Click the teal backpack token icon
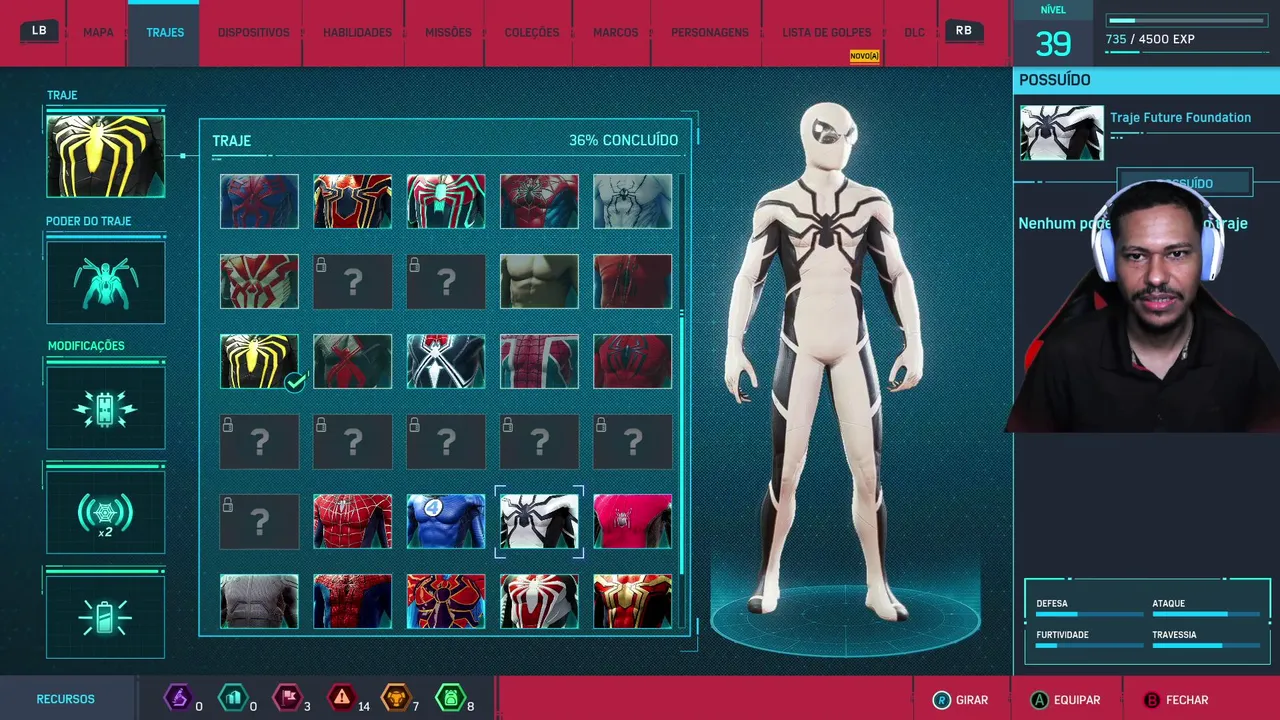This screenshot has height=720, width=1280. click(232, 698)
